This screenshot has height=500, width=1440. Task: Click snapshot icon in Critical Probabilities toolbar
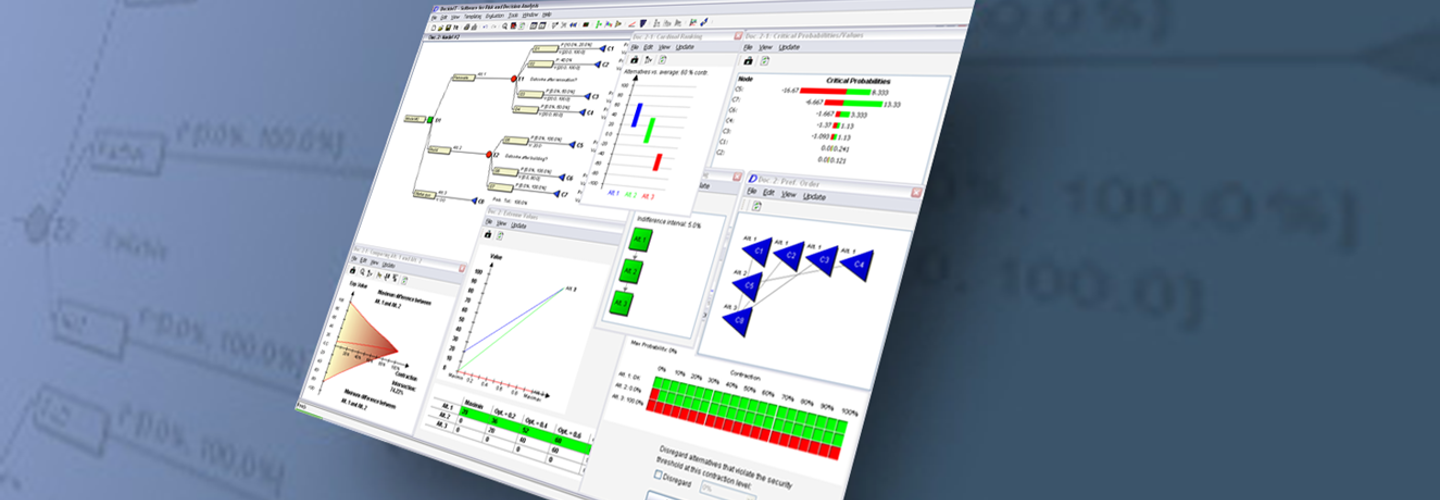click(748, 61)
